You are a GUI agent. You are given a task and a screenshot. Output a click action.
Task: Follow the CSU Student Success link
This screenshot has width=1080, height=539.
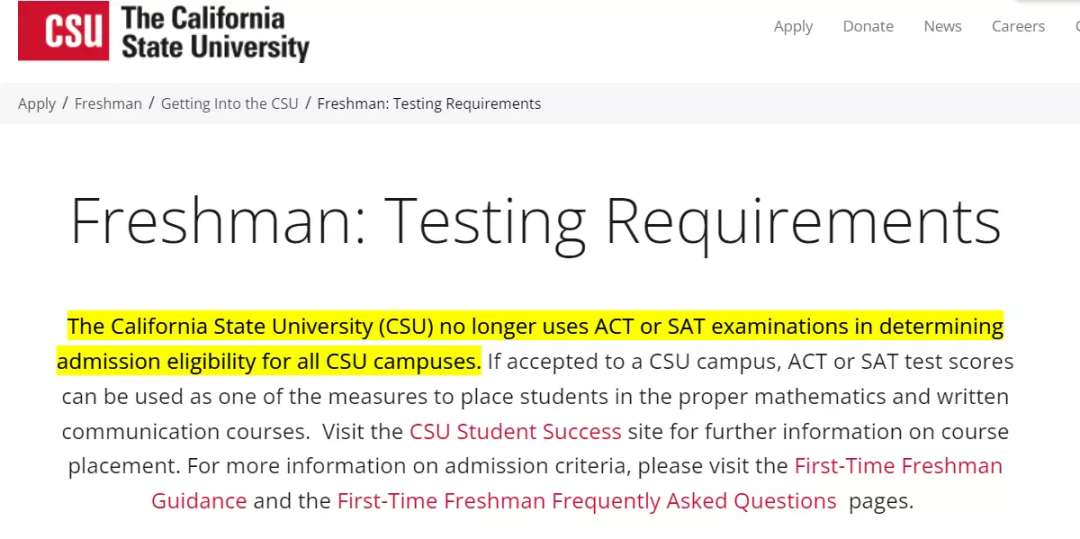(x=515, y=432)
